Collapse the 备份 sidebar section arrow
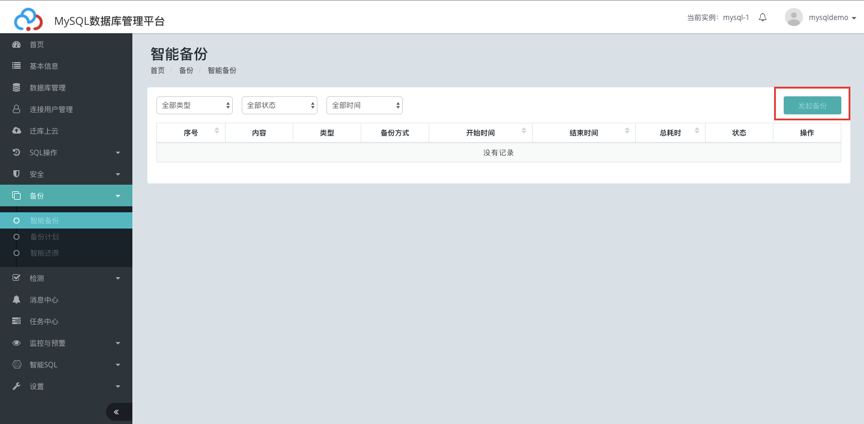Image resolution: width=864 pixels, height=424 pixels. [x=118, y=196]
